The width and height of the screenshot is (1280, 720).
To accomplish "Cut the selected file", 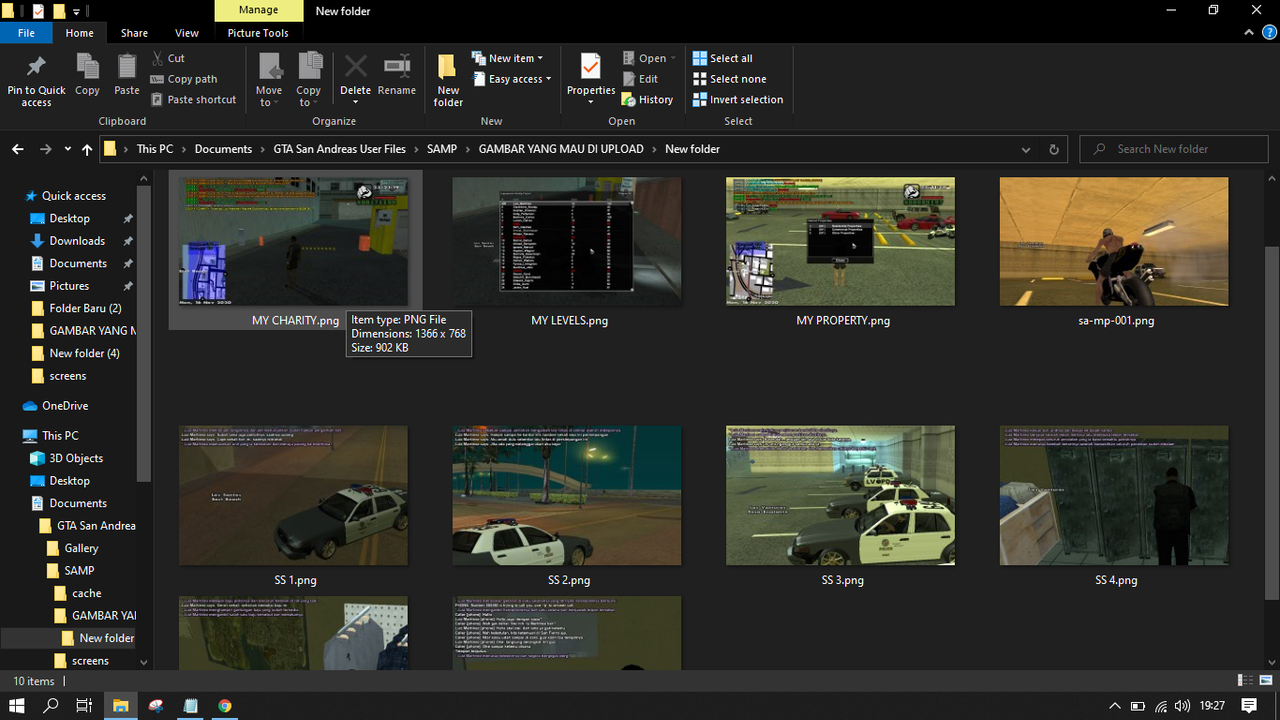I will (168, 58).
